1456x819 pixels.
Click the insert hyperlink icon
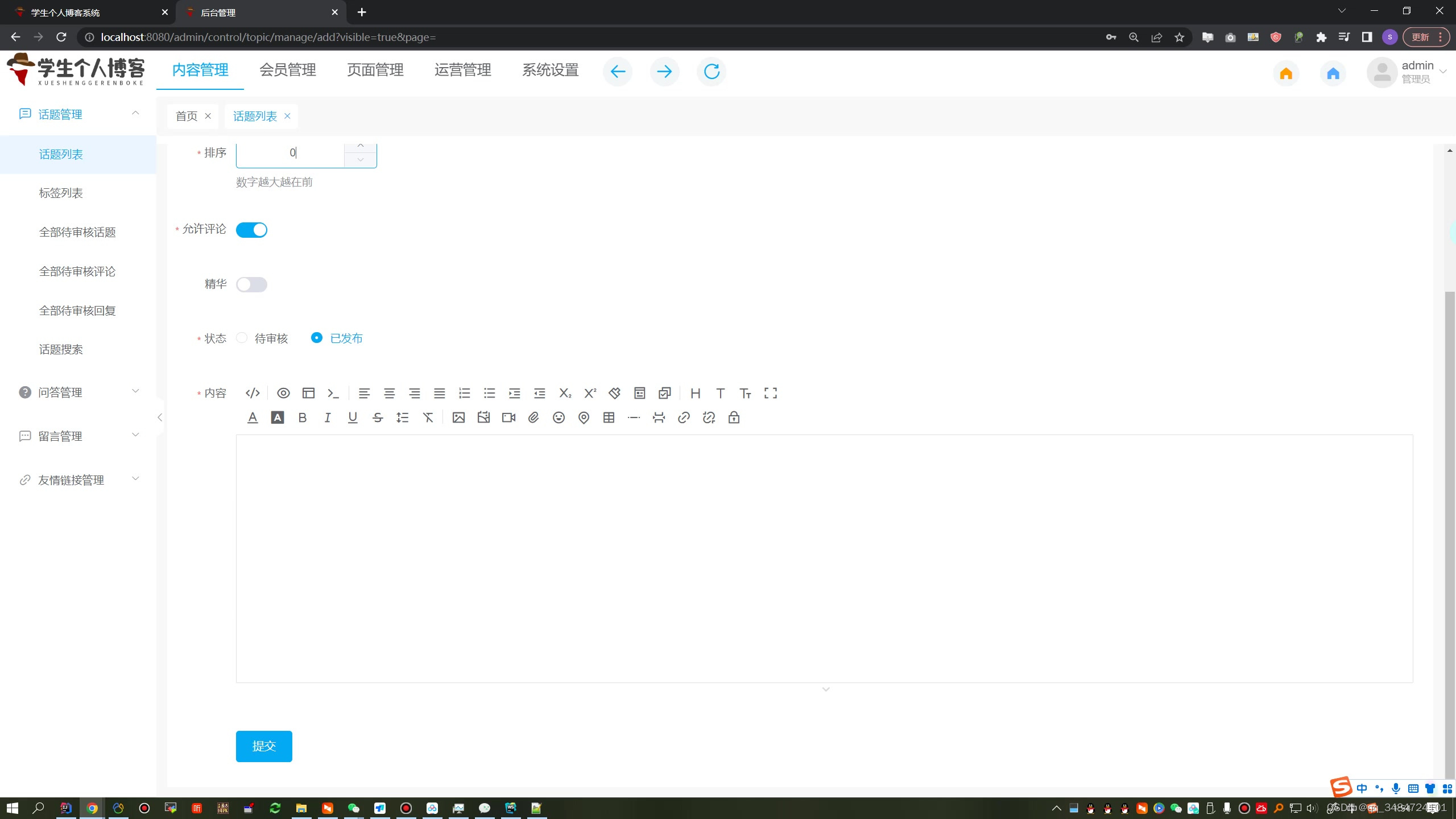click(x=684, y=418)
